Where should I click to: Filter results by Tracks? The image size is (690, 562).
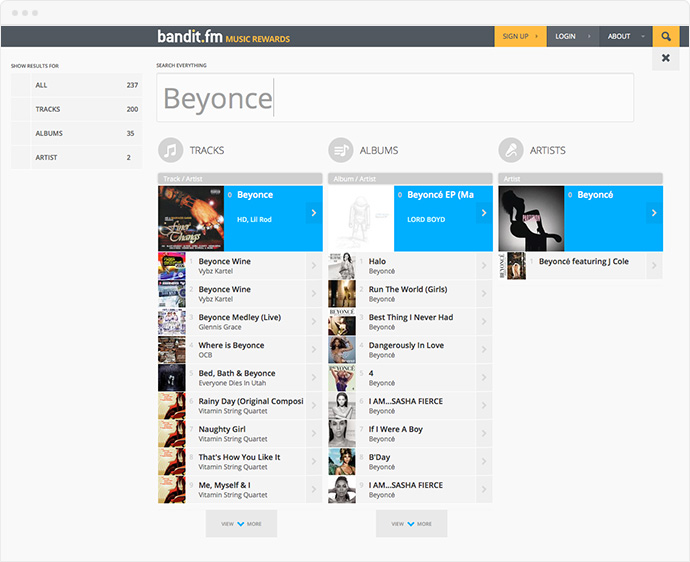[77, 109]
